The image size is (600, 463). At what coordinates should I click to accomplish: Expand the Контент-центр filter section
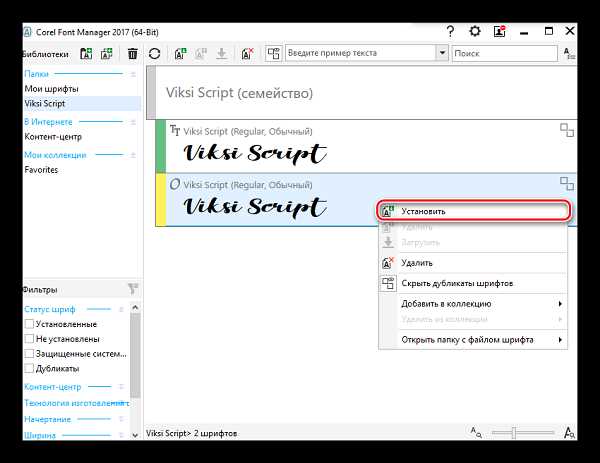tap(121, 387)
